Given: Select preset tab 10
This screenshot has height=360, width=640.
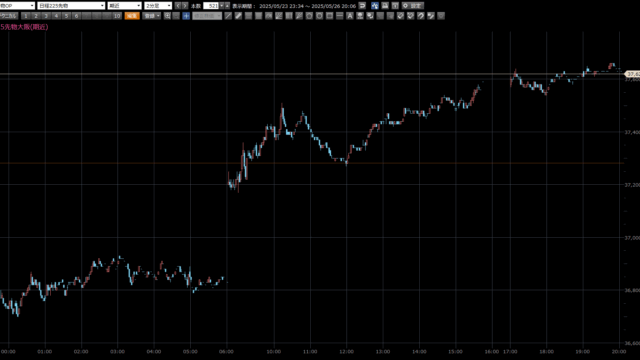Looking at the screenshot, I should coord(117,16).
